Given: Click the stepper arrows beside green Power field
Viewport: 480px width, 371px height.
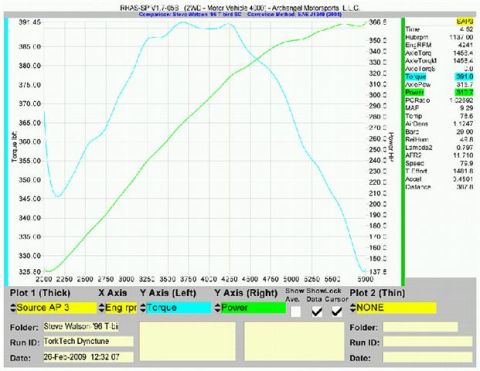Looking at the screenshot, I should click(x=218, y=308).
